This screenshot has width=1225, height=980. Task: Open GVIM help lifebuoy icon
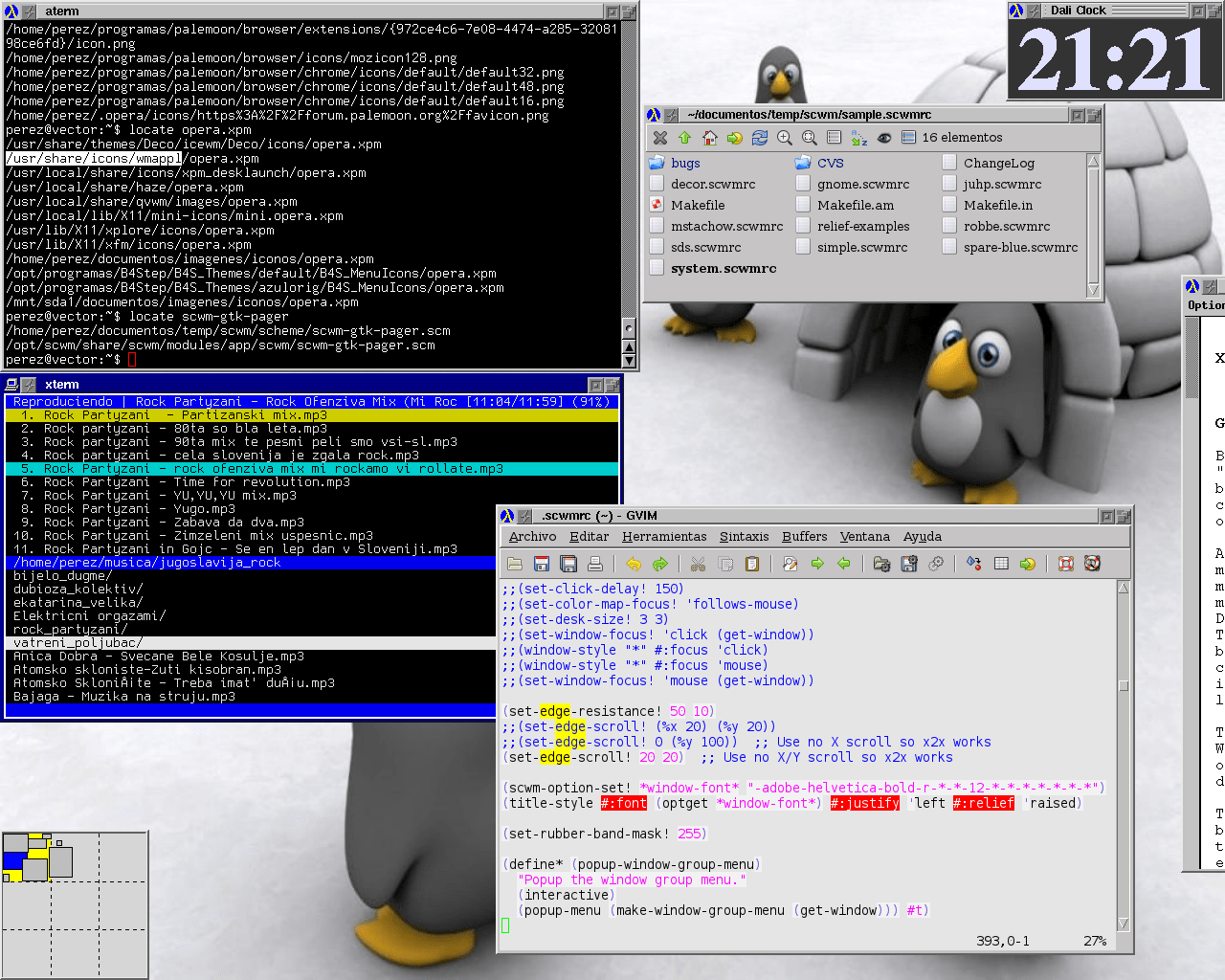point(1066,564)
